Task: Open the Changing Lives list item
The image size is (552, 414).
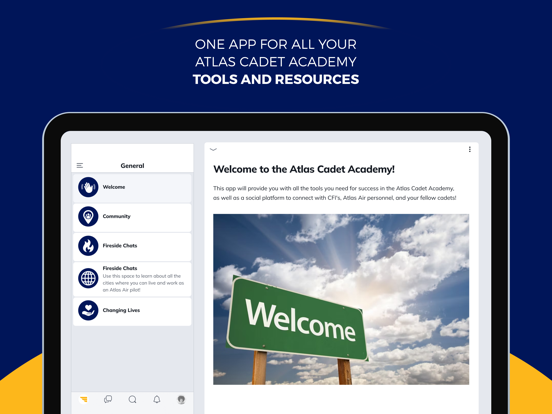Action: [x=132, y=311]
